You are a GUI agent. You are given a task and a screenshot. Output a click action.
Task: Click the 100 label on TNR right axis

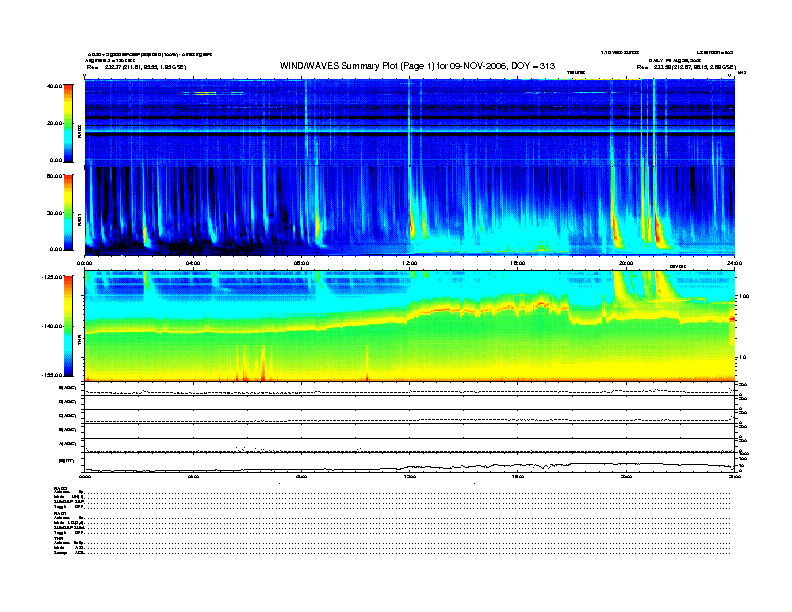pos(745,296)
